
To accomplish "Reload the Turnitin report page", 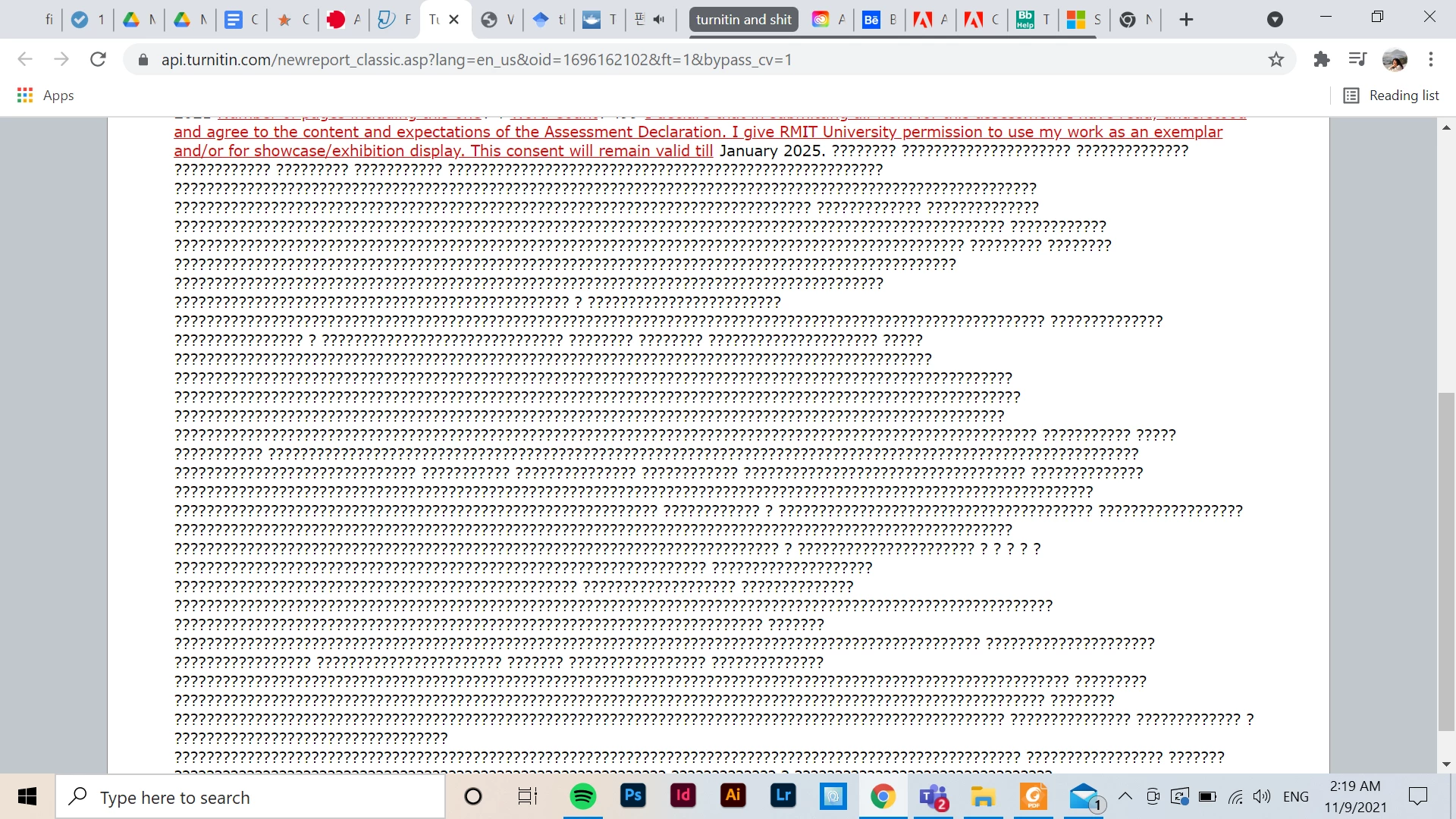I will (98, 59).
